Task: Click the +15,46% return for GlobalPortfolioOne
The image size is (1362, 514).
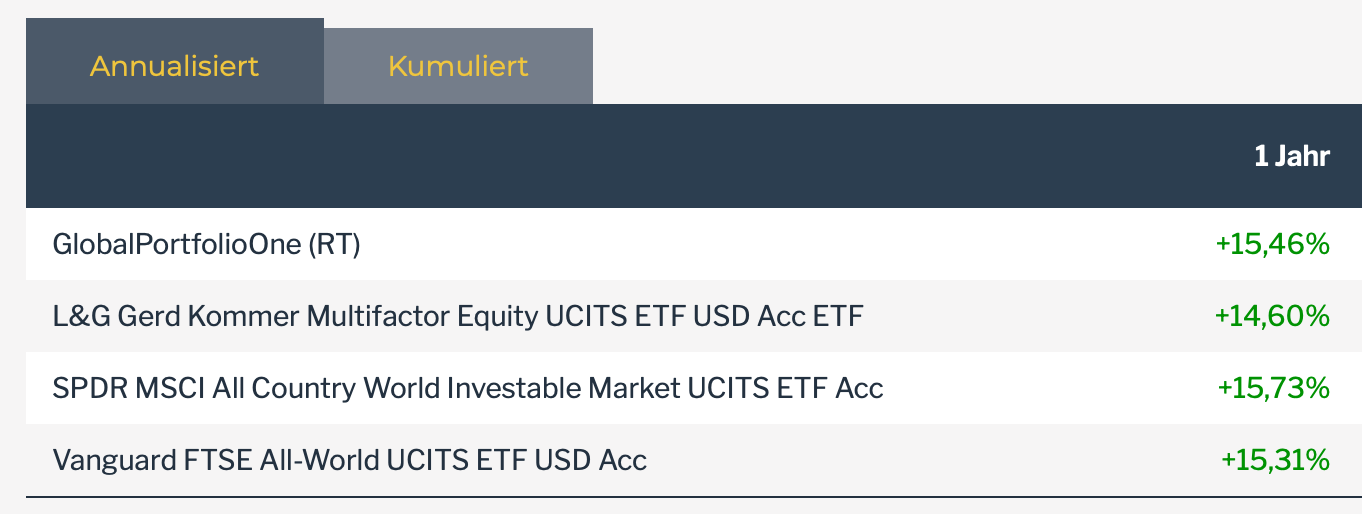Action: [1273, 244]
